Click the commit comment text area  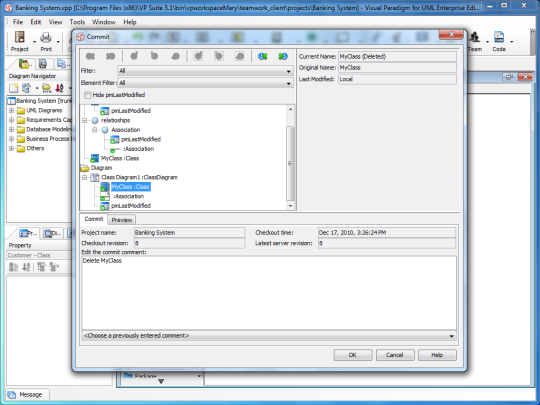tap(269, 293)
